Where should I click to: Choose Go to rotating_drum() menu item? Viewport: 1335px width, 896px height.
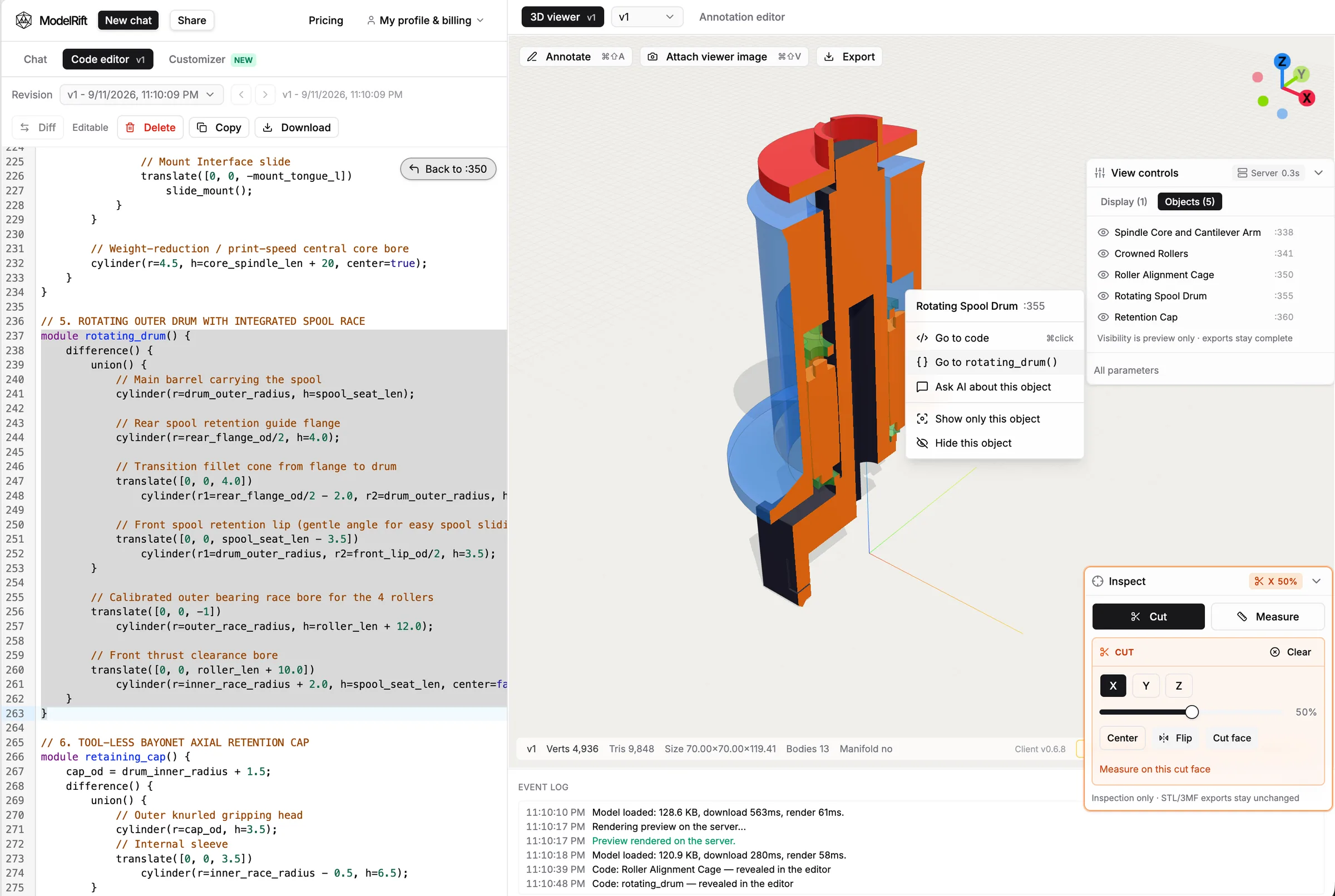coord(995,362)
